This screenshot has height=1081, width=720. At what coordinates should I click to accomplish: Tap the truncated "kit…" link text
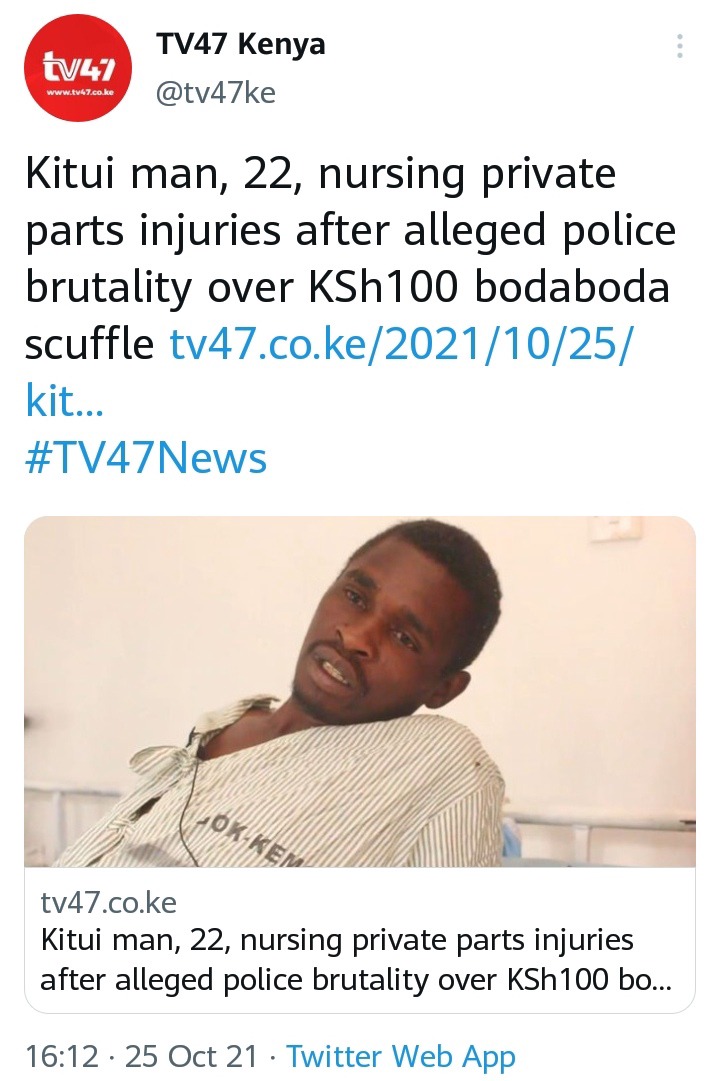(x=64, y=401)
